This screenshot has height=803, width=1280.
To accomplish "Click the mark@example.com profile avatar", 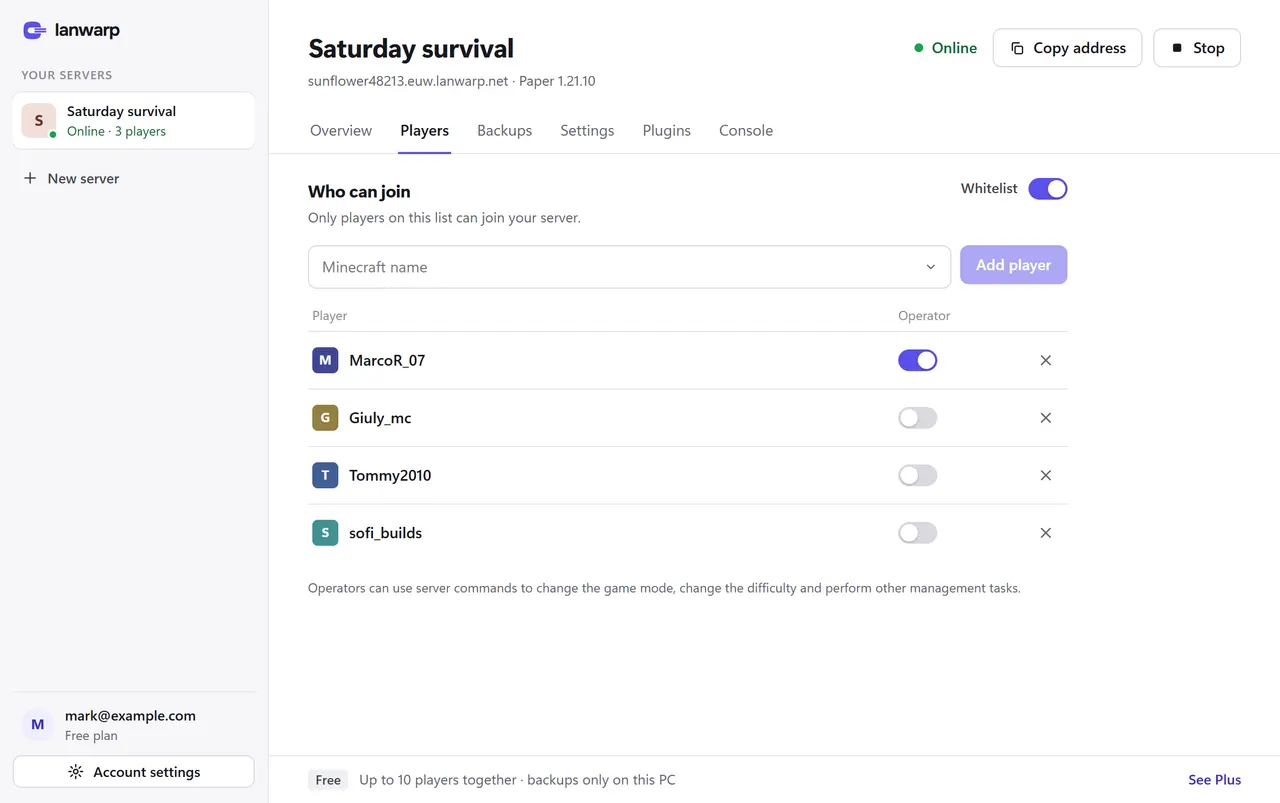I will (38, 725).
